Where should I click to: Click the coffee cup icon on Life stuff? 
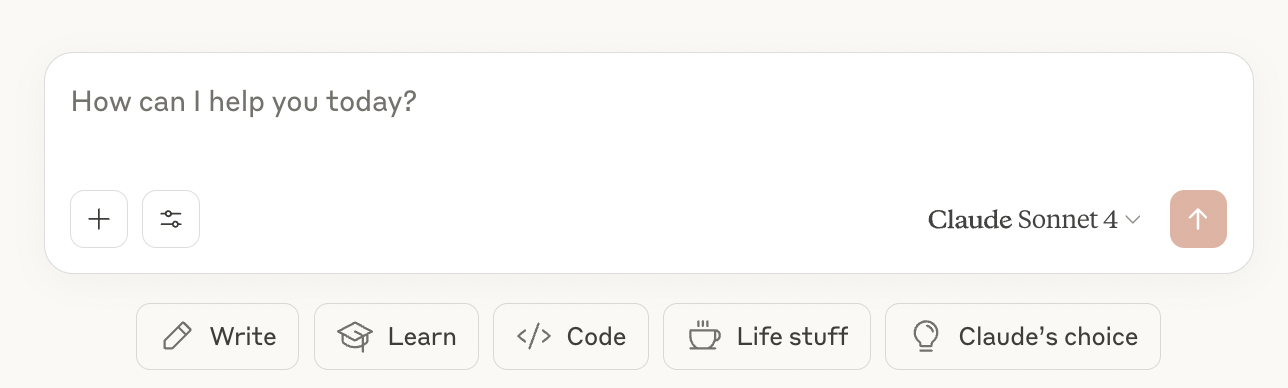[x=704, y=337]
